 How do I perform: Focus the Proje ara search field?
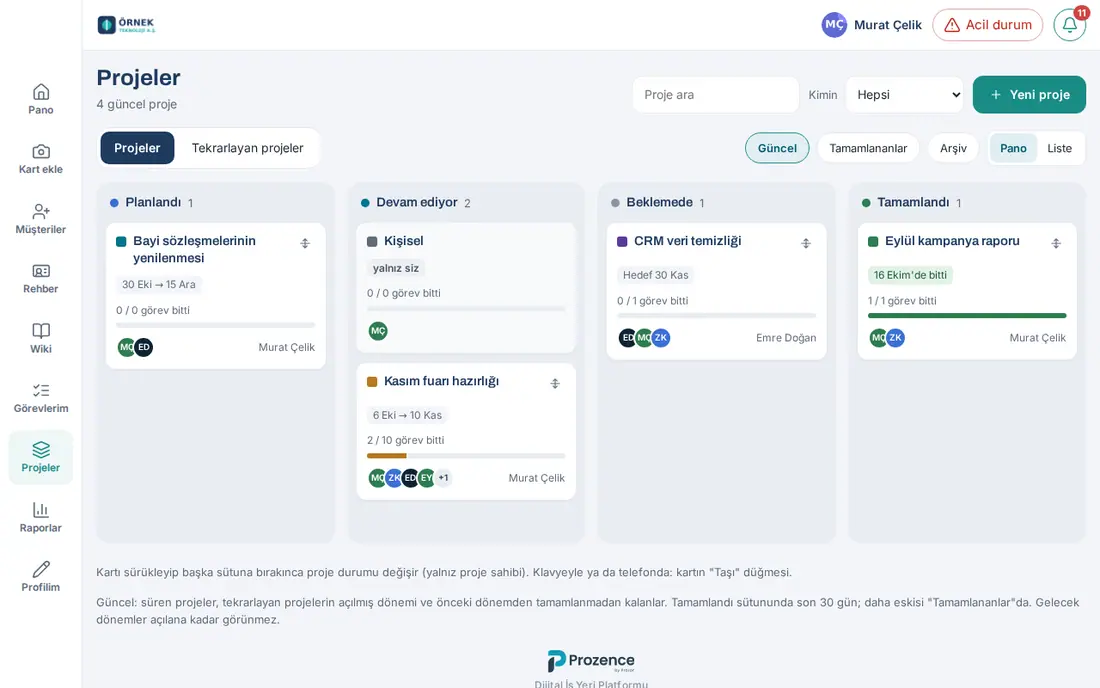716,95
